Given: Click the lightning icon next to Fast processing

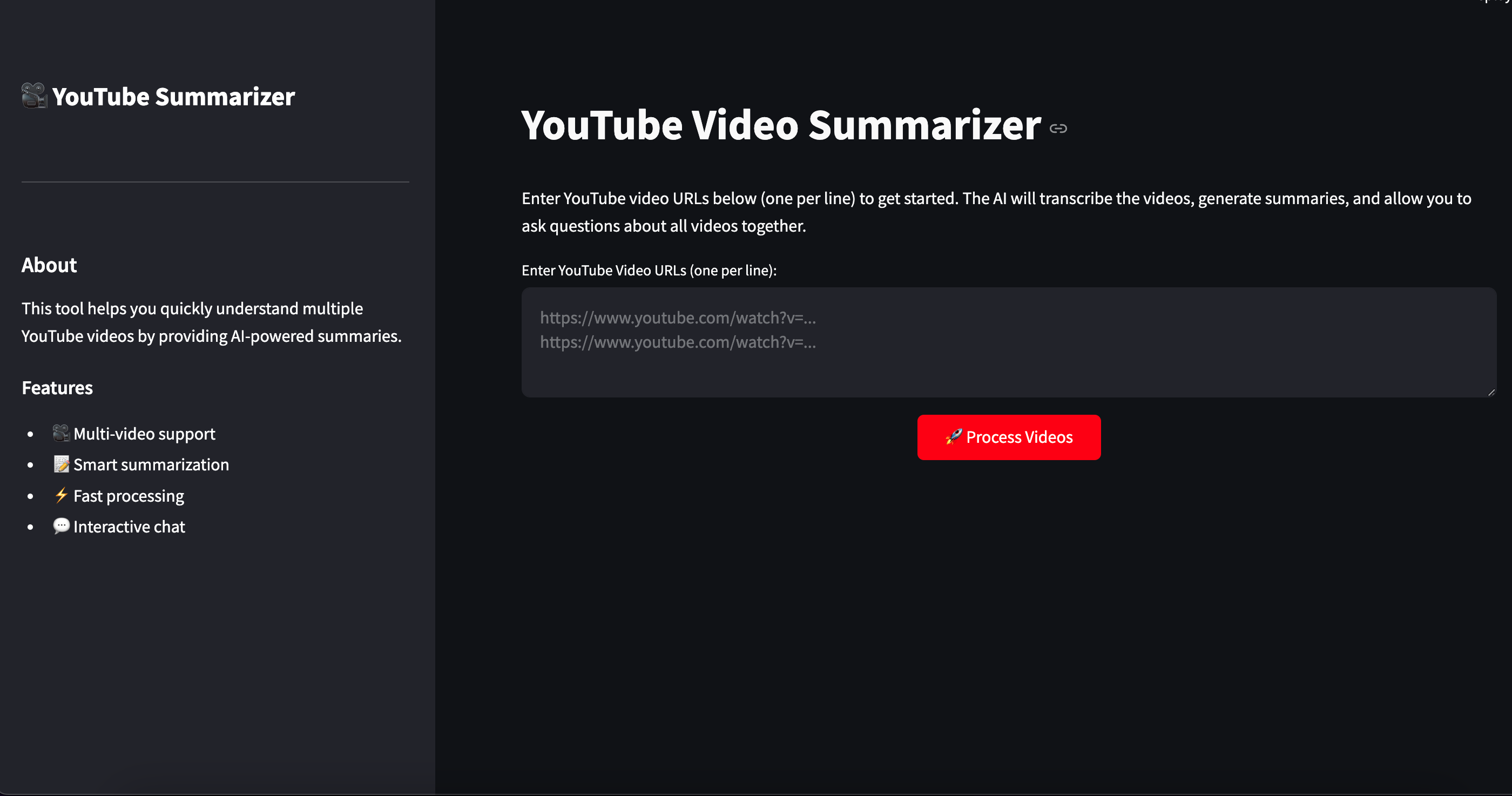Looking at the screenshot, I should [61, 495].
